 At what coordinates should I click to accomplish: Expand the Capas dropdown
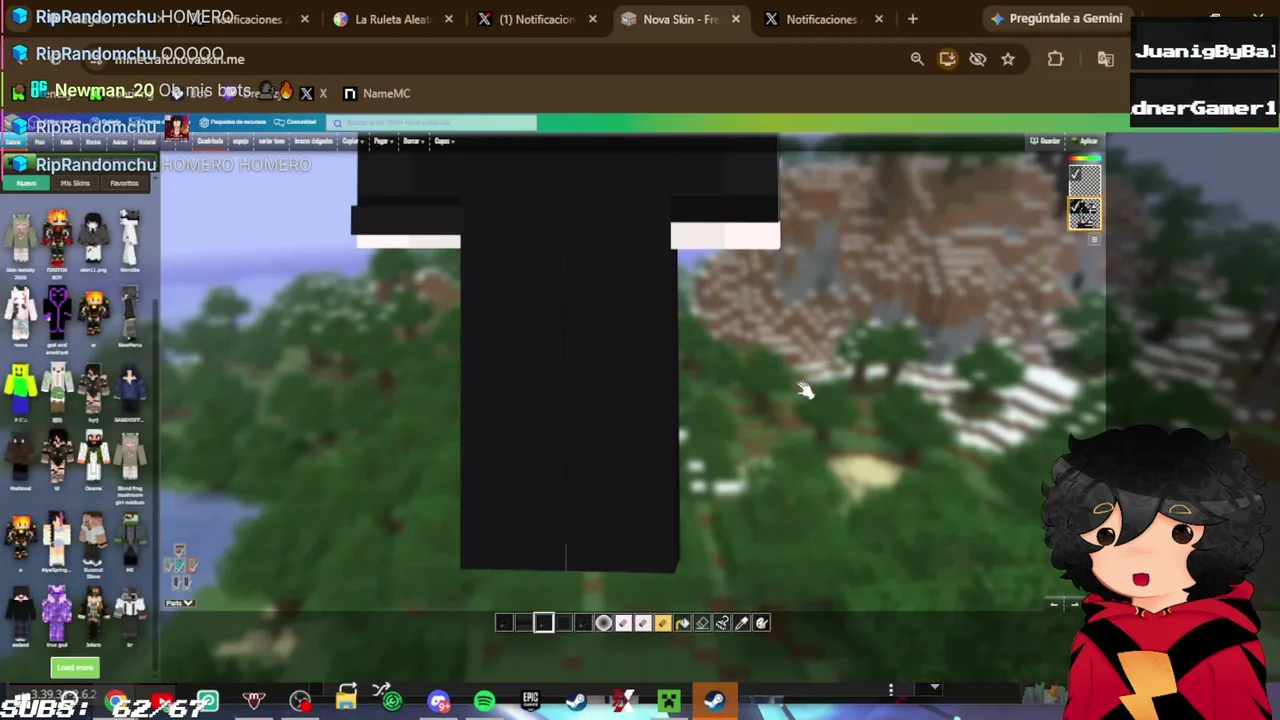click(444, 141)
